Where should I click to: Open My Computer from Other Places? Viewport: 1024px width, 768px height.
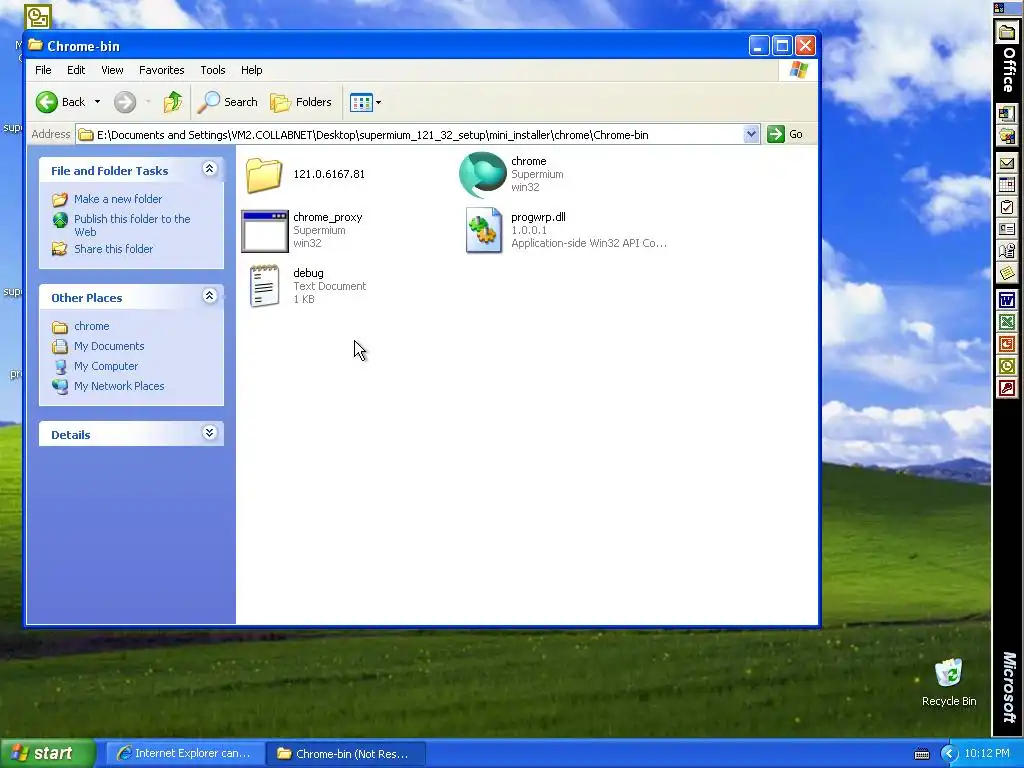tap(106, 366)
